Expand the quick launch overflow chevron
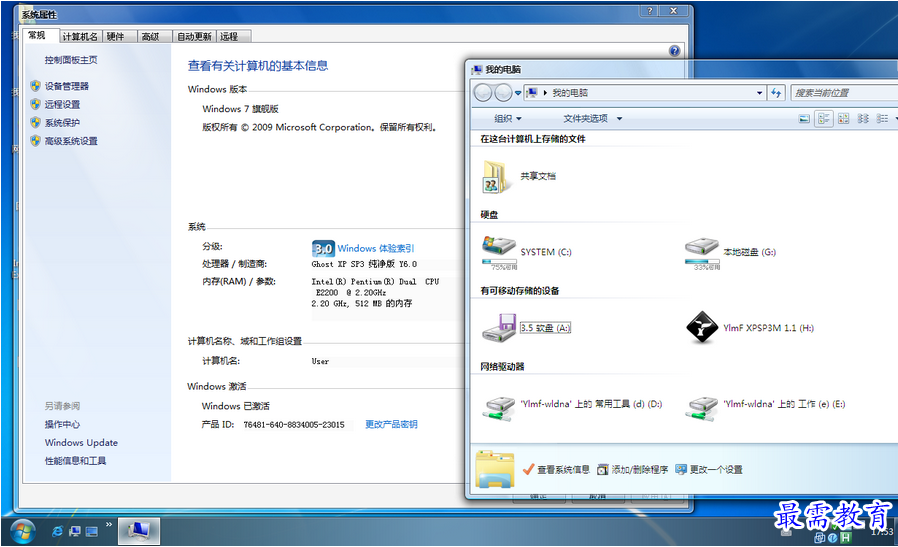The height and width of the screenshot is (547, 898). [108, 524]
